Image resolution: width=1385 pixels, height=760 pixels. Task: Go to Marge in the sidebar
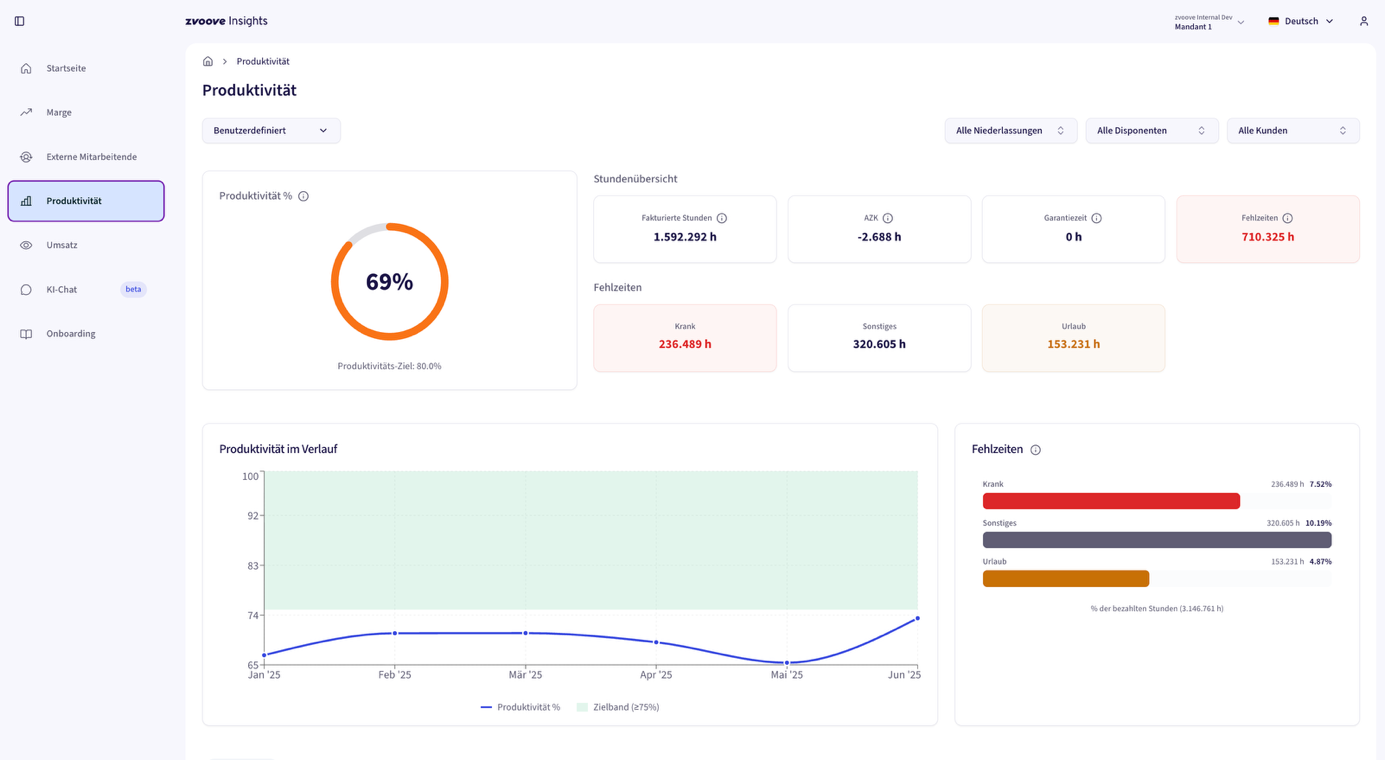tap(59, 113)
